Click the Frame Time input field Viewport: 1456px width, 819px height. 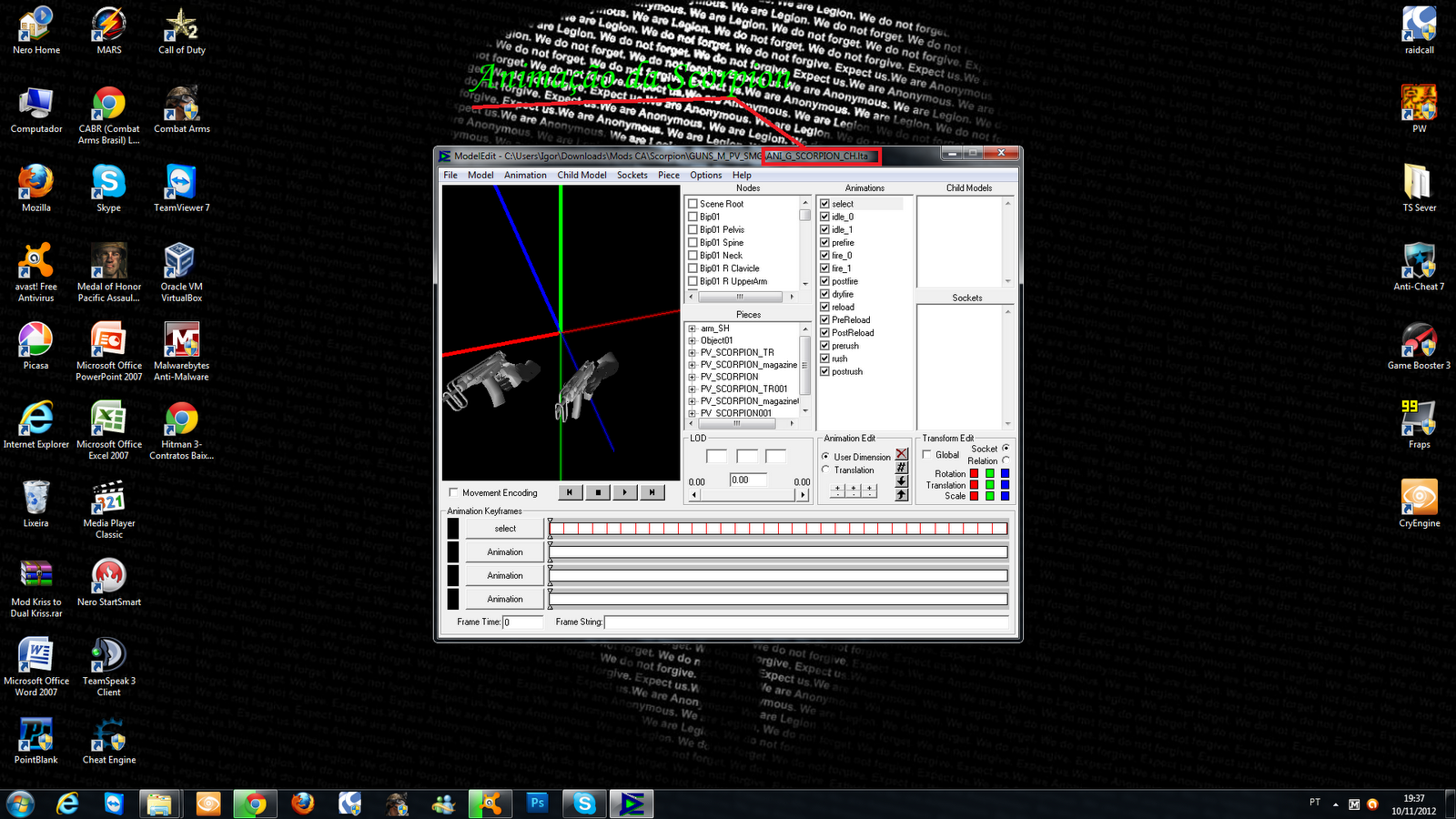point(522,622)
